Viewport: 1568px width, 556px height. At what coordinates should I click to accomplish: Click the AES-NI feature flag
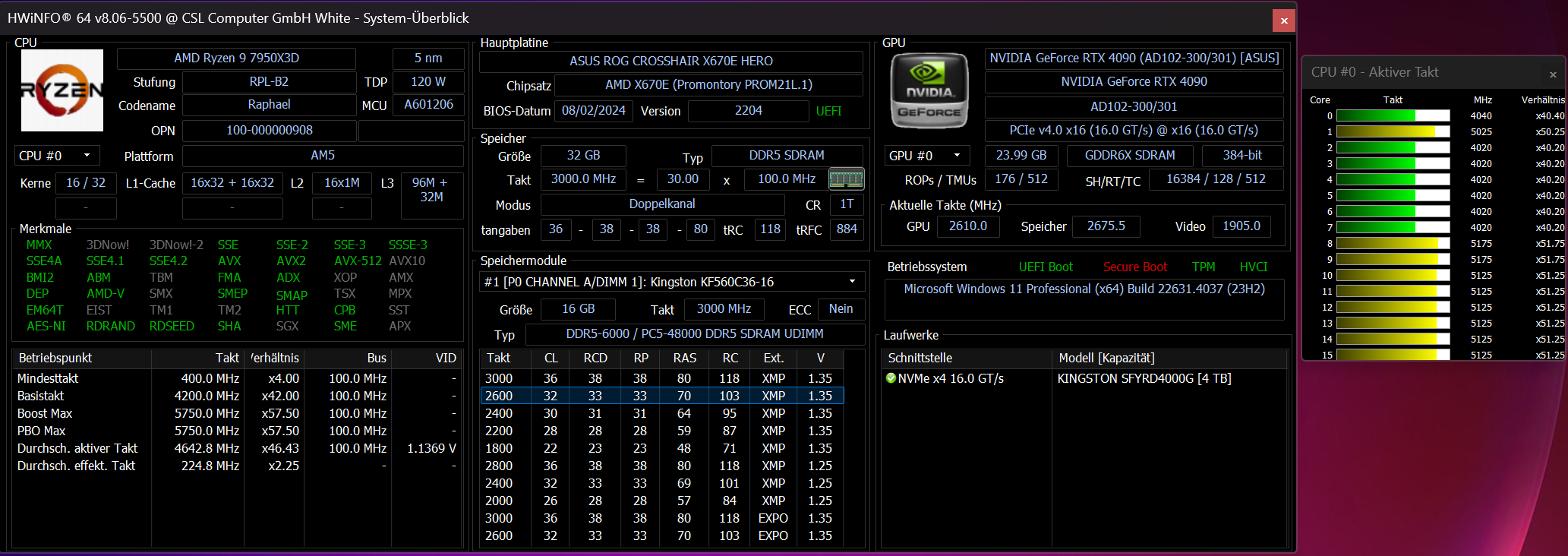point(46,327)
